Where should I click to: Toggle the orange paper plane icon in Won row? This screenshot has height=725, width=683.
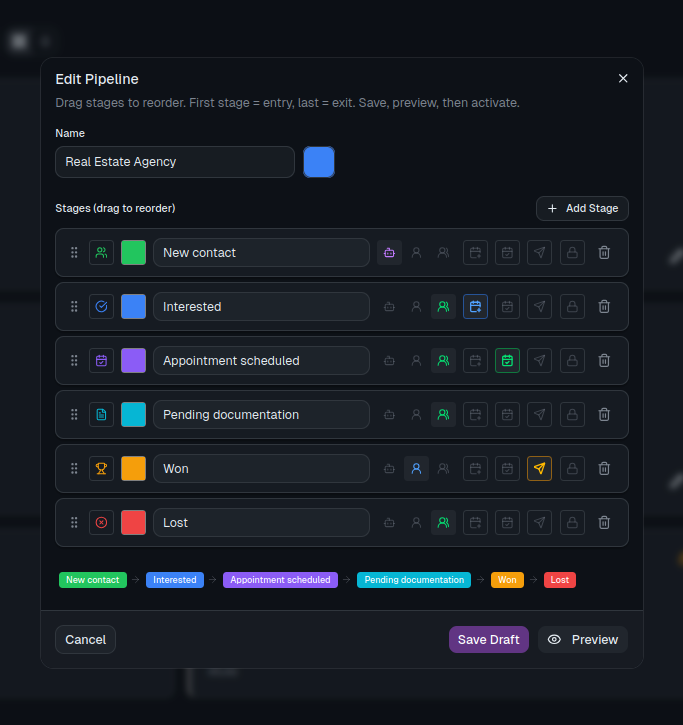point(539,469)
